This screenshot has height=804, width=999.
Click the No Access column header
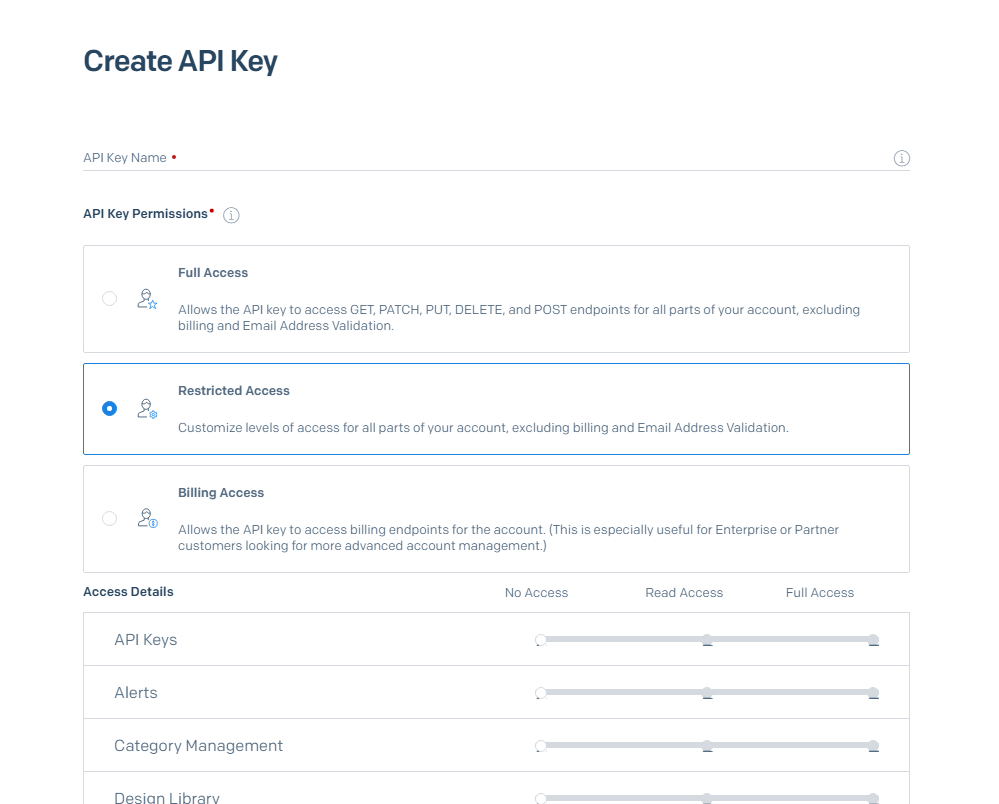click(536, 592)
